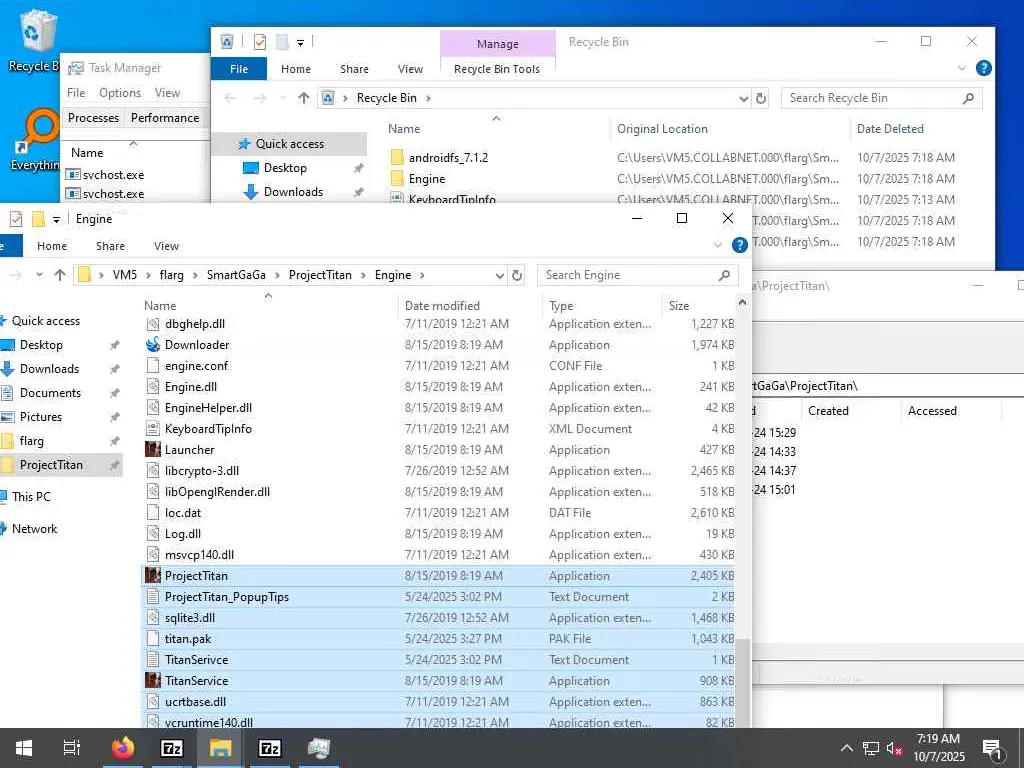Click the ProjectTitan application icon

click(153, 575)
